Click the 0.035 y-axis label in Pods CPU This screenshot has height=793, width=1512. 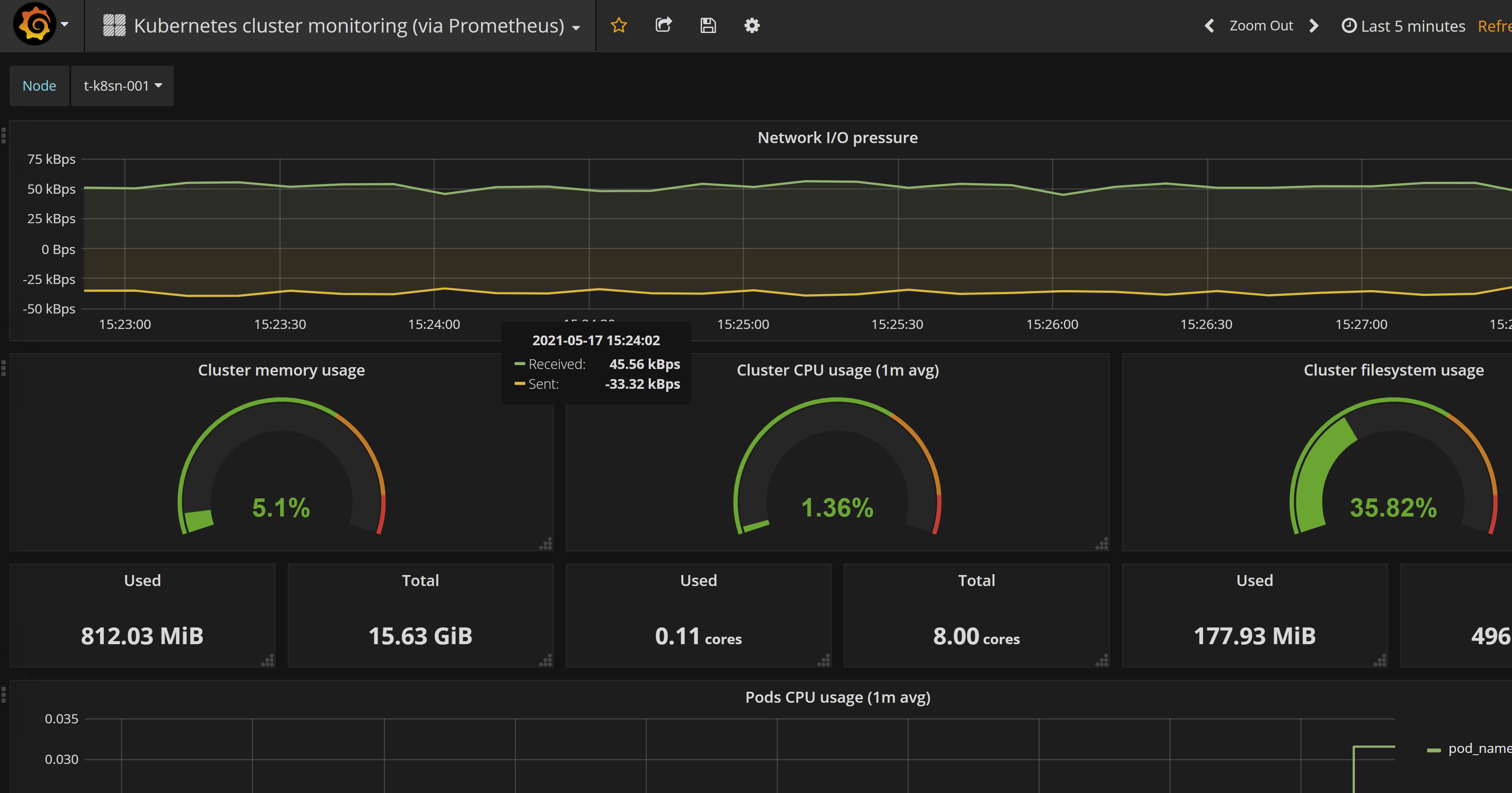[x=62, y=719]
